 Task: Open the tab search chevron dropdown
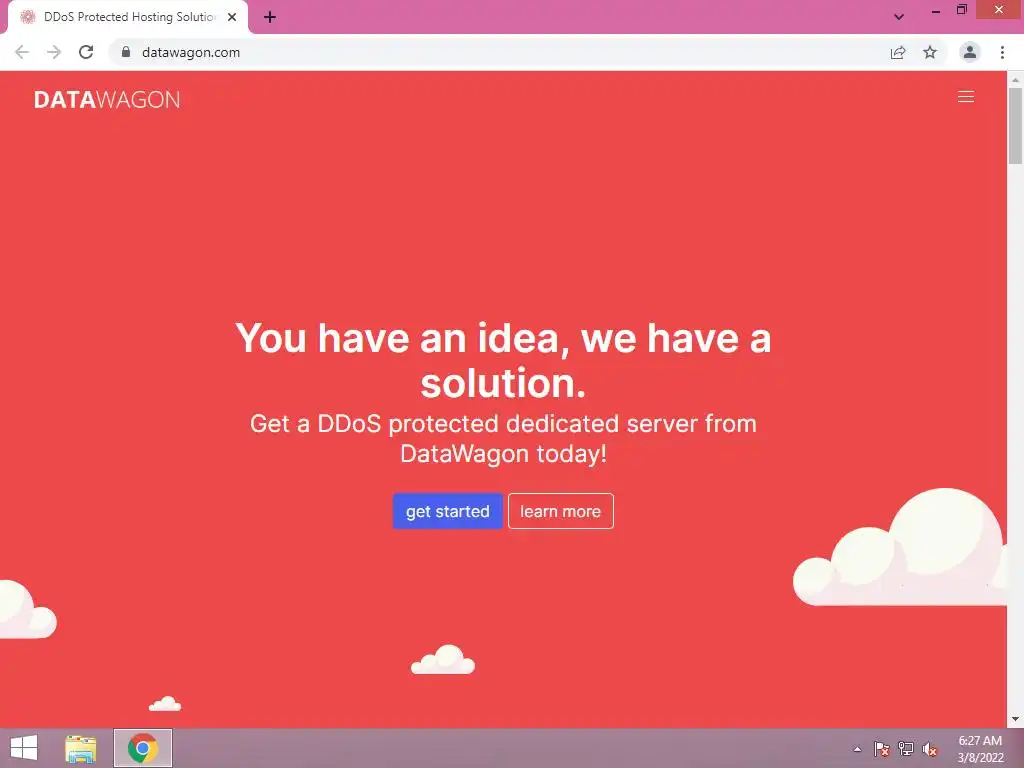899,17
